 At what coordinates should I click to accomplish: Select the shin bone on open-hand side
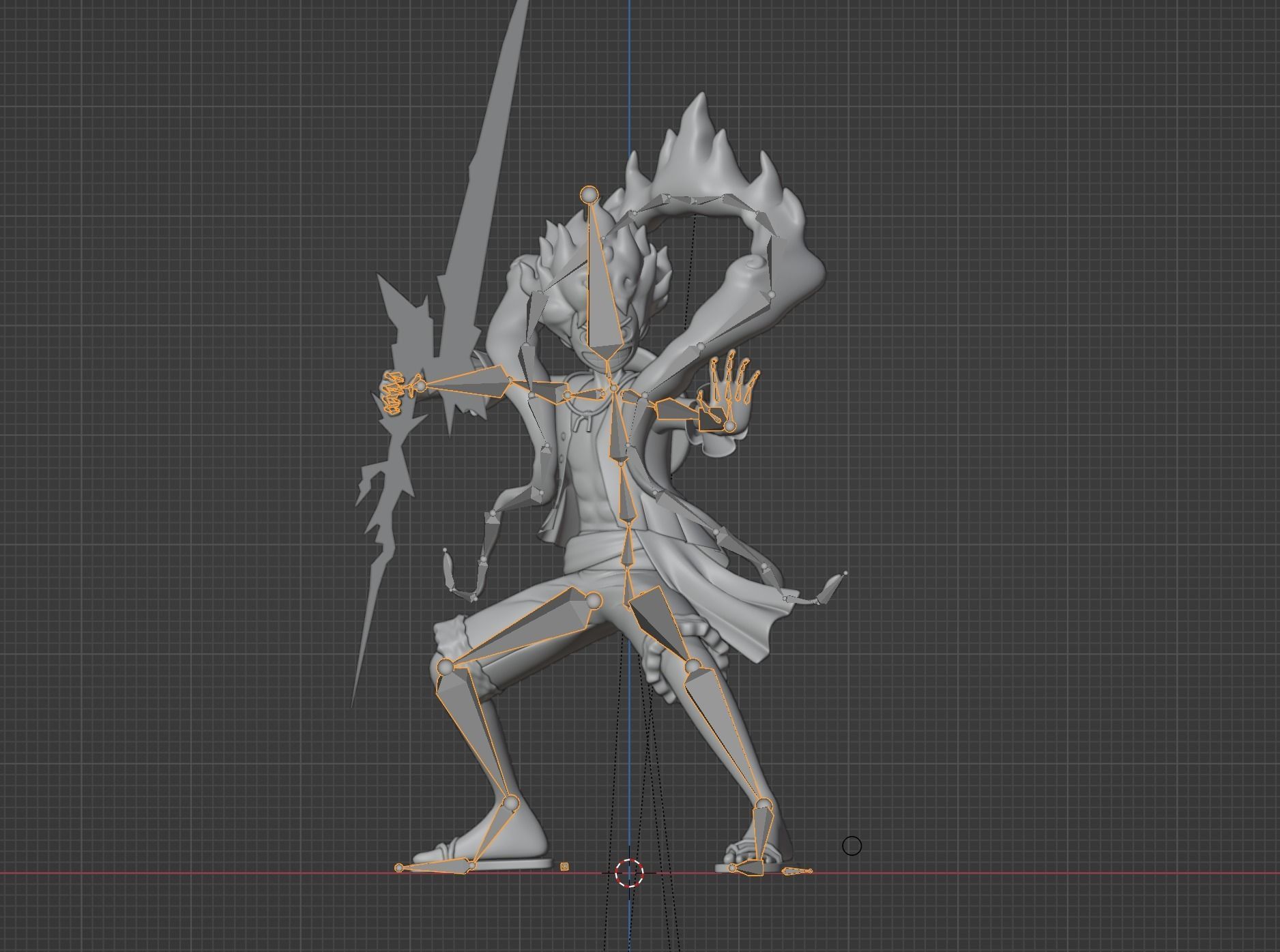tap(723, 733)
